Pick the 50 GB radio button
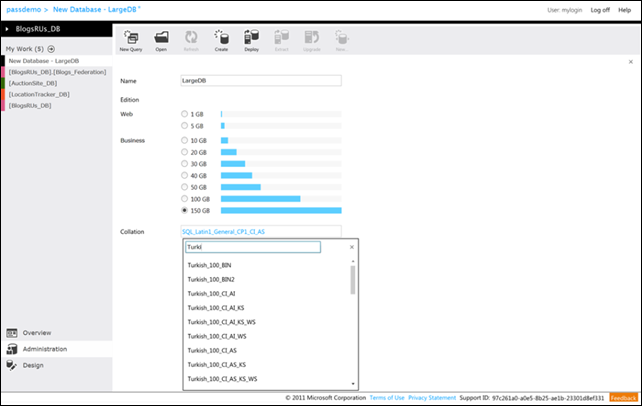Image resolution: width=642 pixels, height=406 pixels. coord(184,187)
